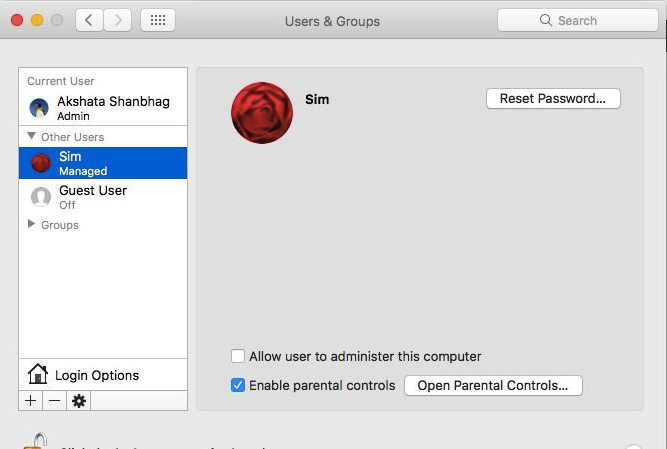The height and width of the screenshot is (449, 667).
Task: Click the Current User header text
Action: coord(60,81)
